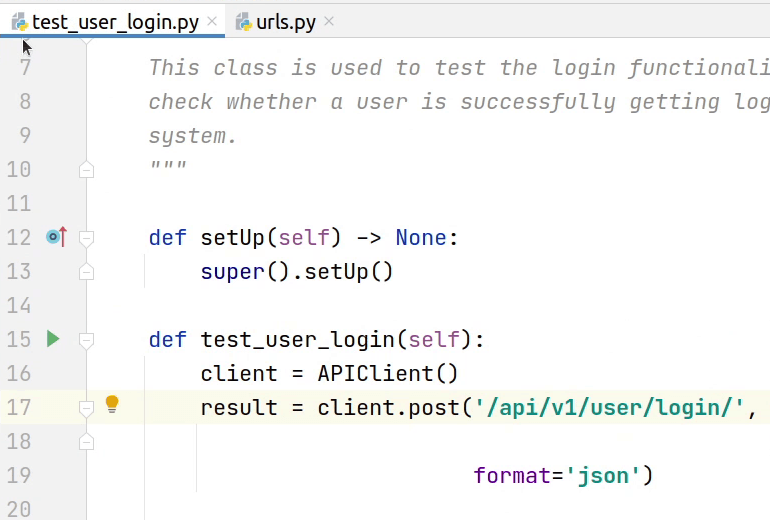Place cursor on APIClient() call
The width and height of the screenshot is (770, 520).
tap(386, 374)
